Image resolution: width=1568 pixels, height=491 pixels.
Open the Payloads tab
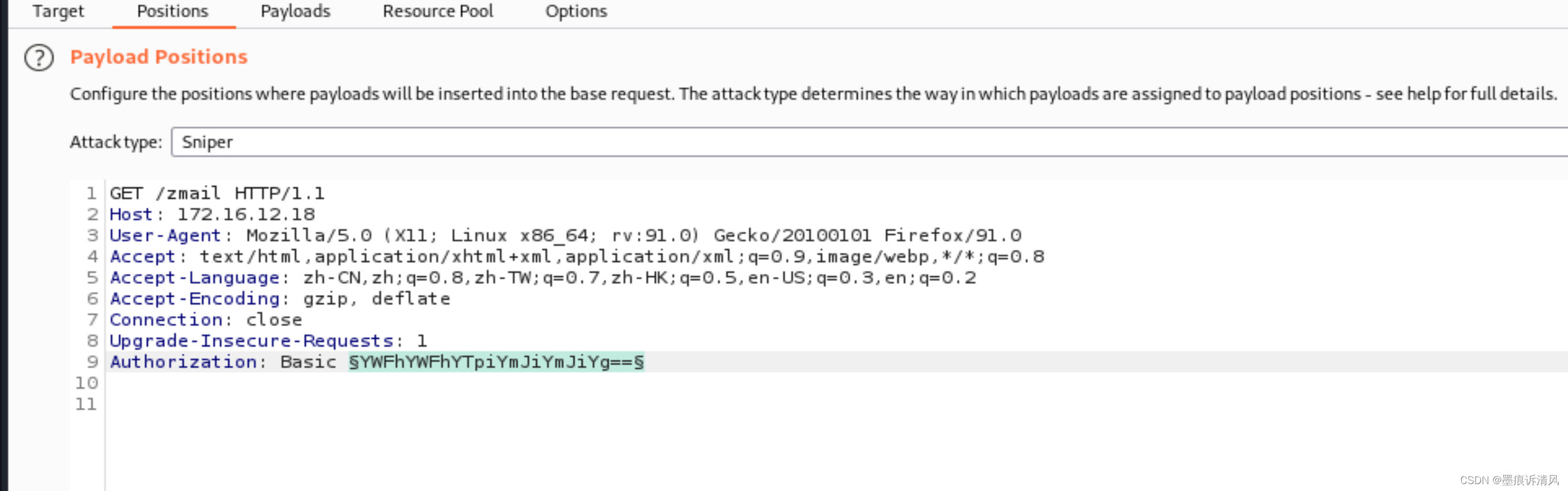(296, 11)
